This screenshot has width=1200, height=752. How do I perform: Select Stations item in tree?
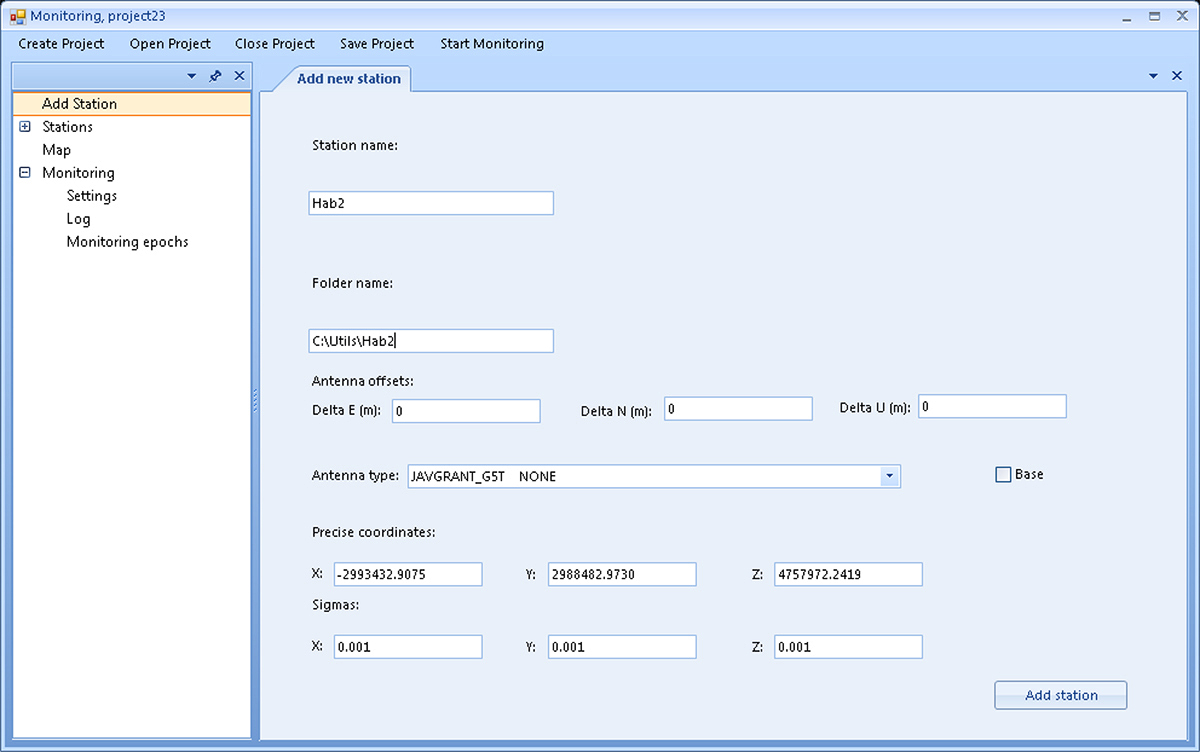67,127
